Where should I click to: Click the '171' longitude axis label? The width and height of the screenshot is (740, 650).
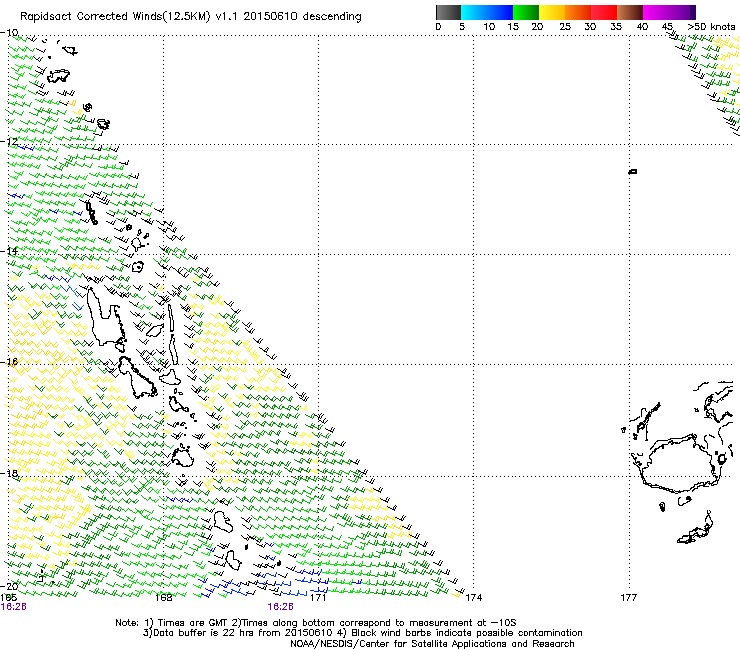pyautogui.click(x=319, y=598)
